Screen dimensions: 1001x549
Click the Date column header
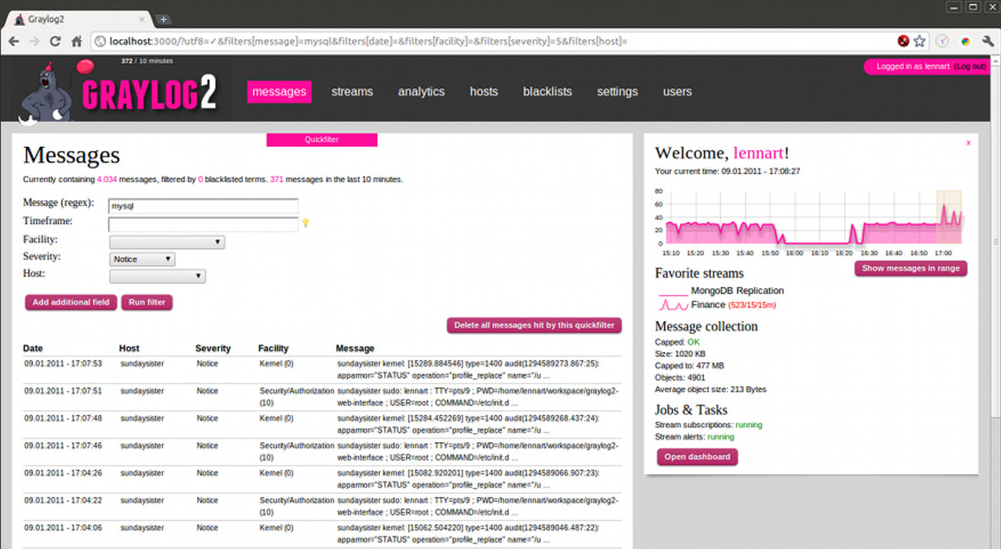[33, 349]
